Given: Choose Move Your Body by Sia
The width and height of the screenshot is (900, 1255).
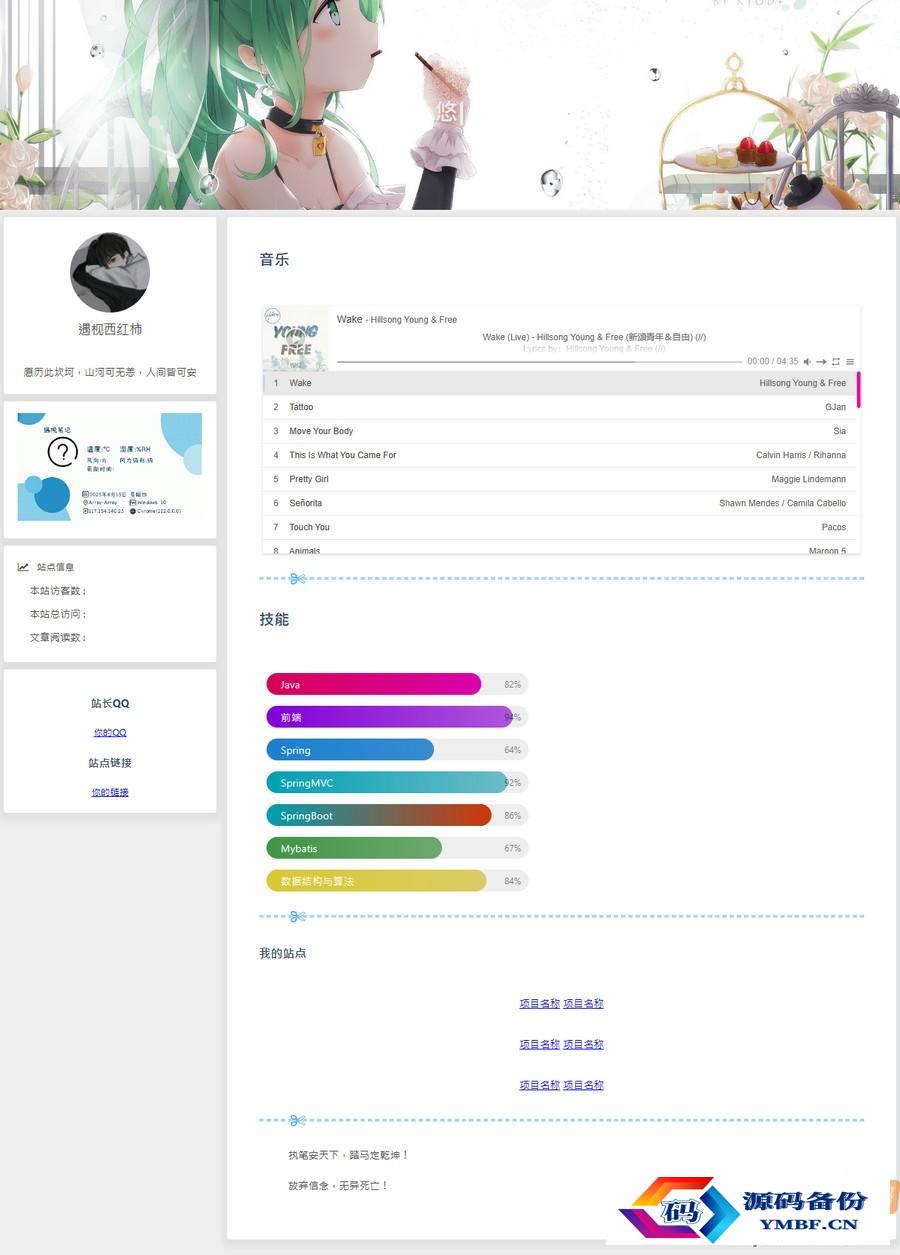Looking at the screenshot, I should 559,431.
